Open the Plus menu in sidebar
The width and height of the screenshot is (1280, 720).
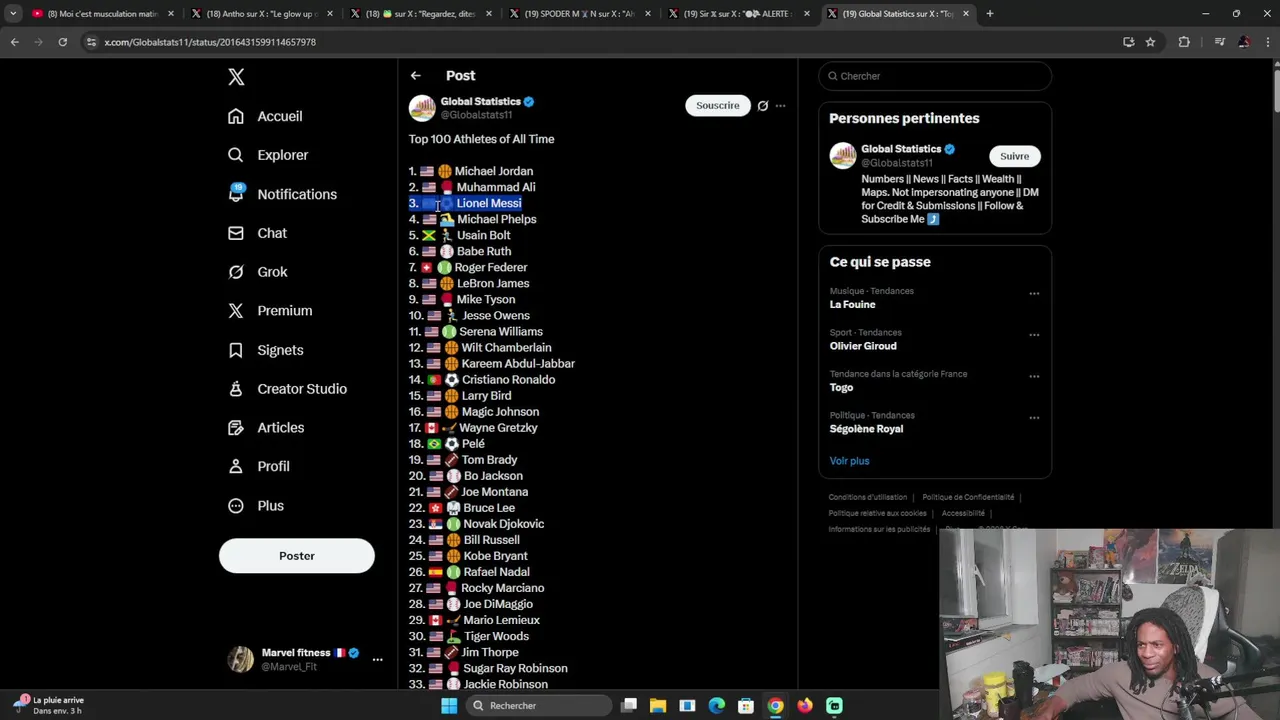pyautogui.click(x=256, y=506)
